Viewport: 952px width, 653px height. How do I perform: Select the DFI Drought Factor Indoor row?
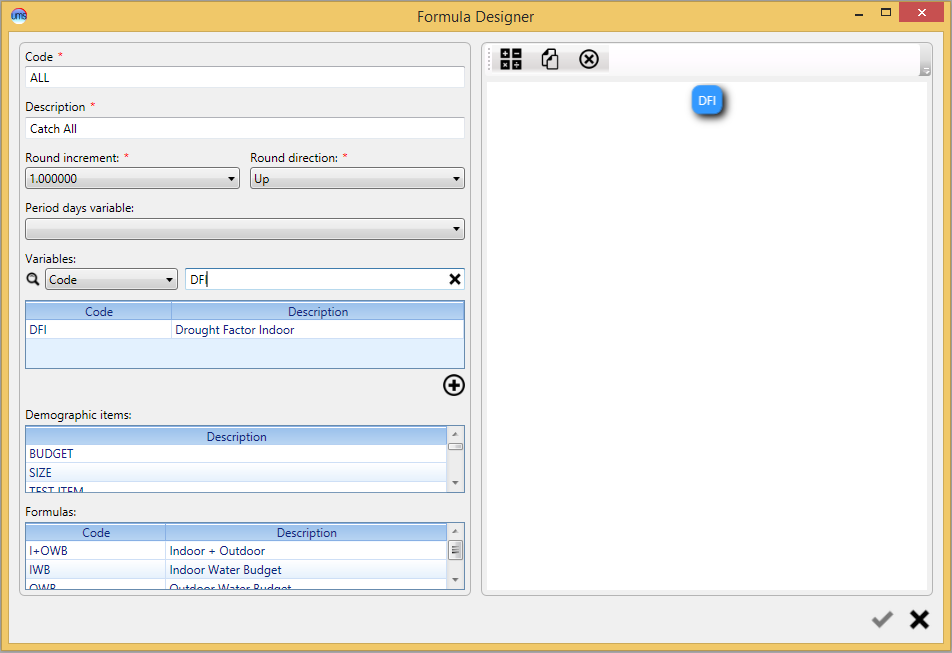(x=245, y=330)
